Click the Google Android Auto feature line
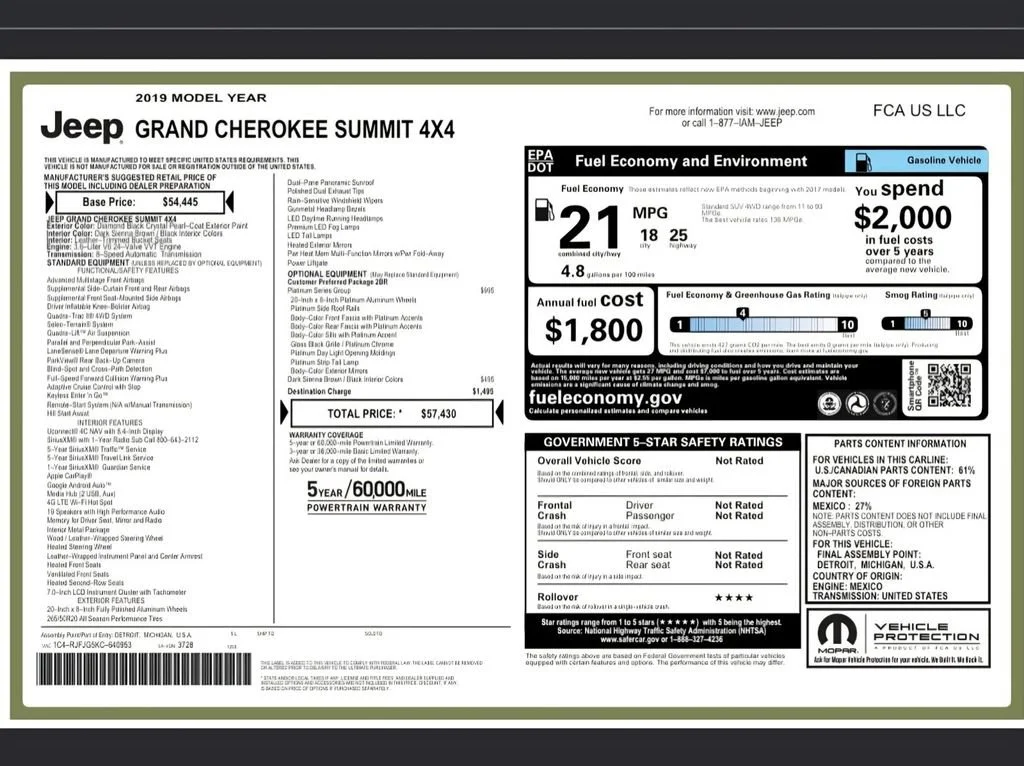This screenshot has width=1024, height=766. [79, 485]
